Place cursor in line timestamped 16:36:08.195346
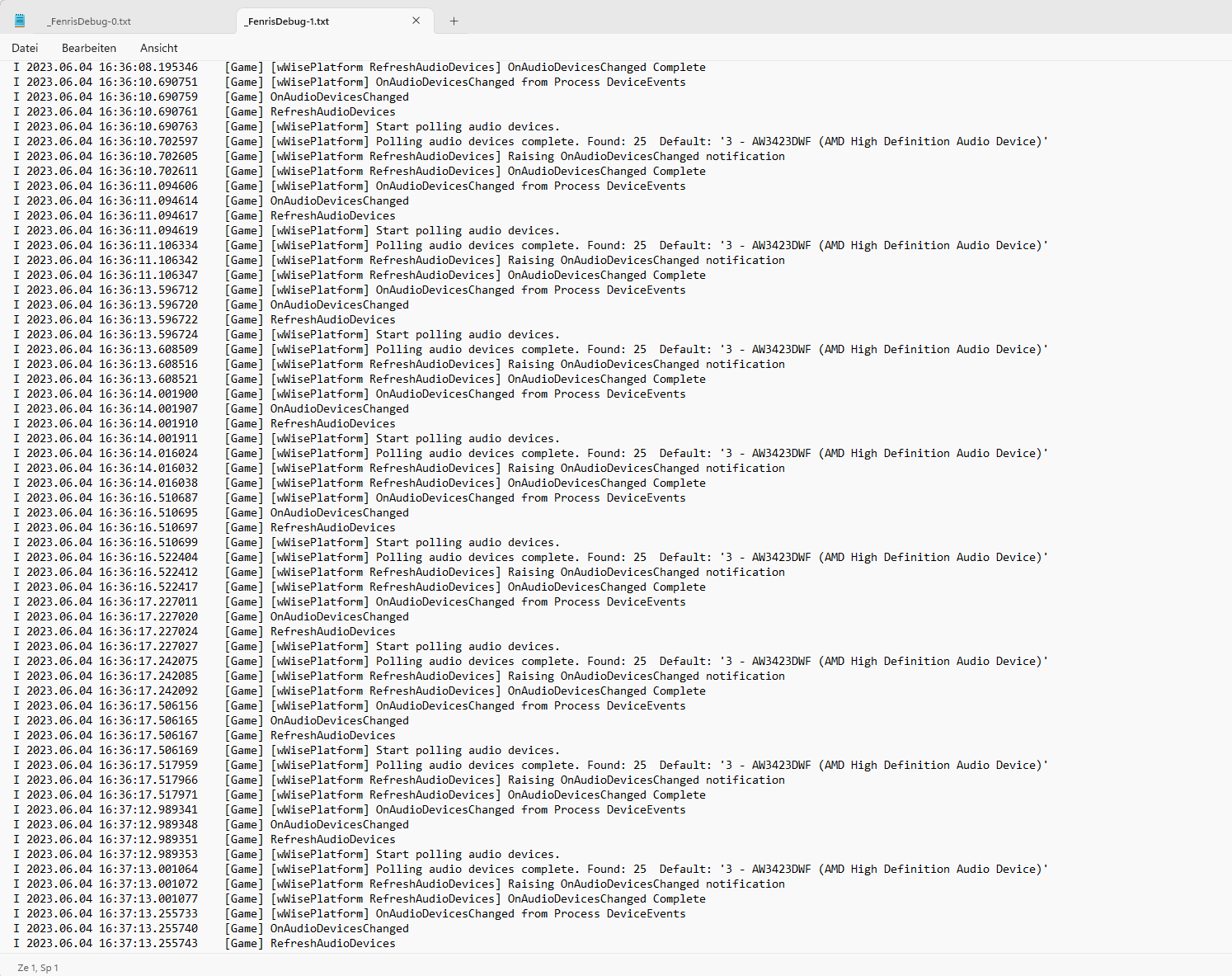The image size is (1232, 976). point(360,68)
